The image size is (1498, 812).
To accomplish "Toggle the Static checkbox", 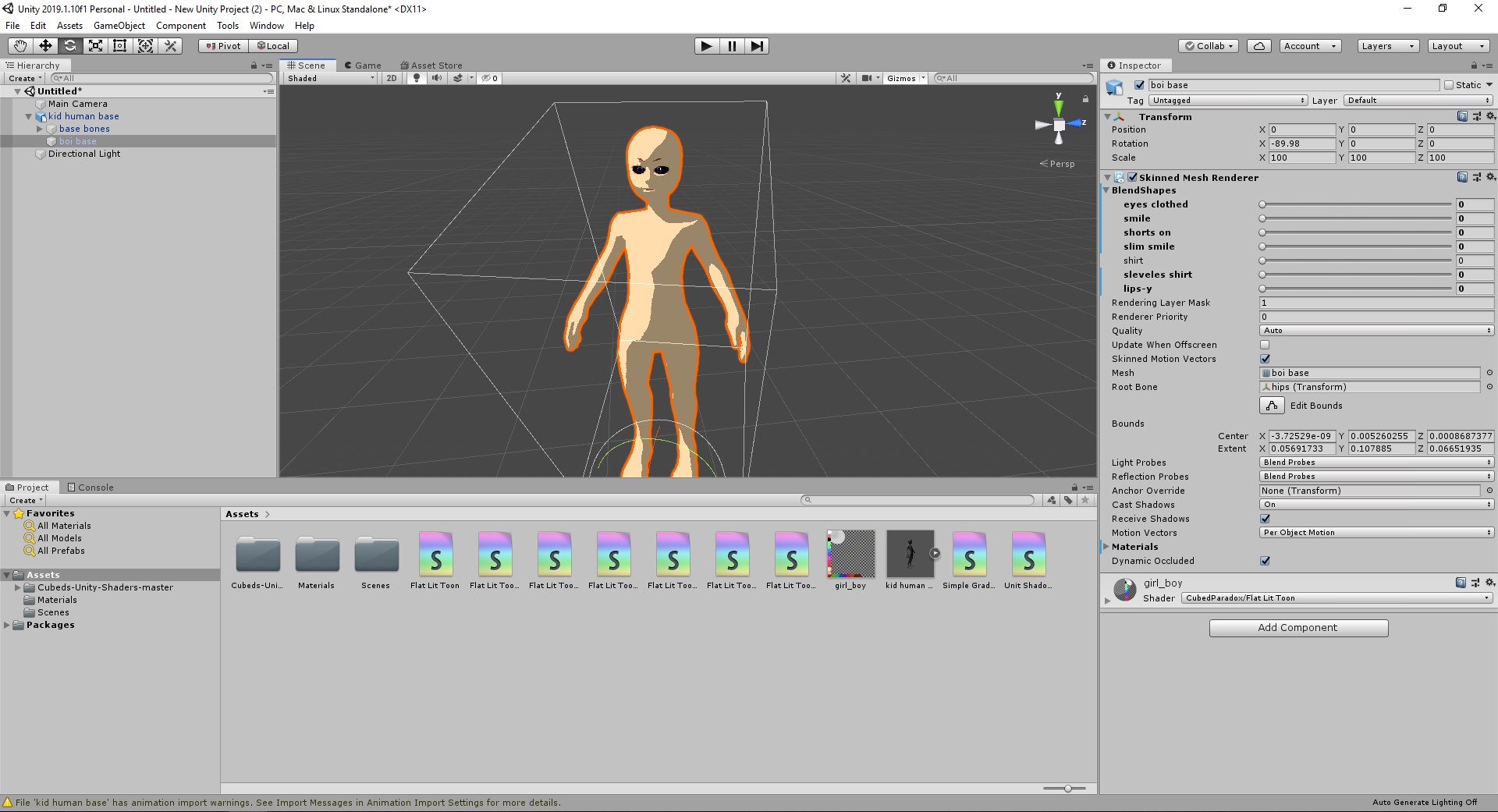I will [1449, 85].
